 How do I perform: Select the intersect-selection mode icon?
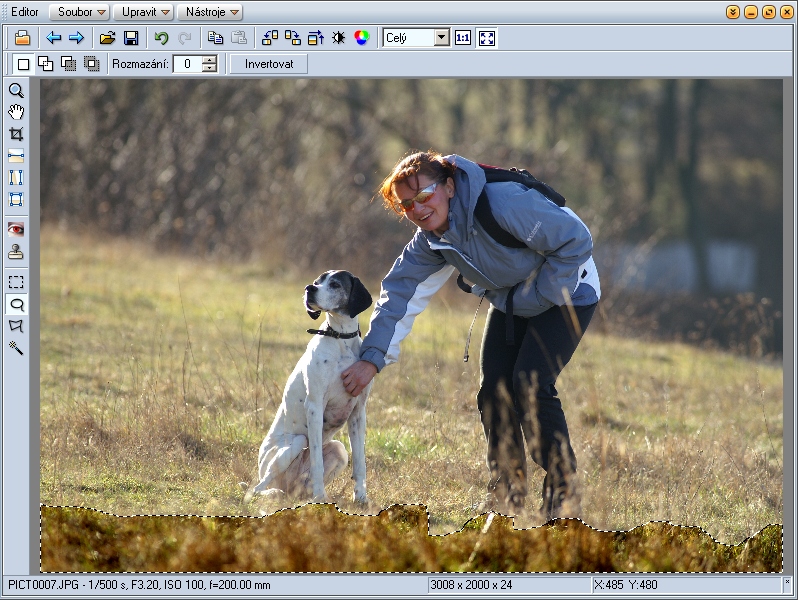coord(92,64)
